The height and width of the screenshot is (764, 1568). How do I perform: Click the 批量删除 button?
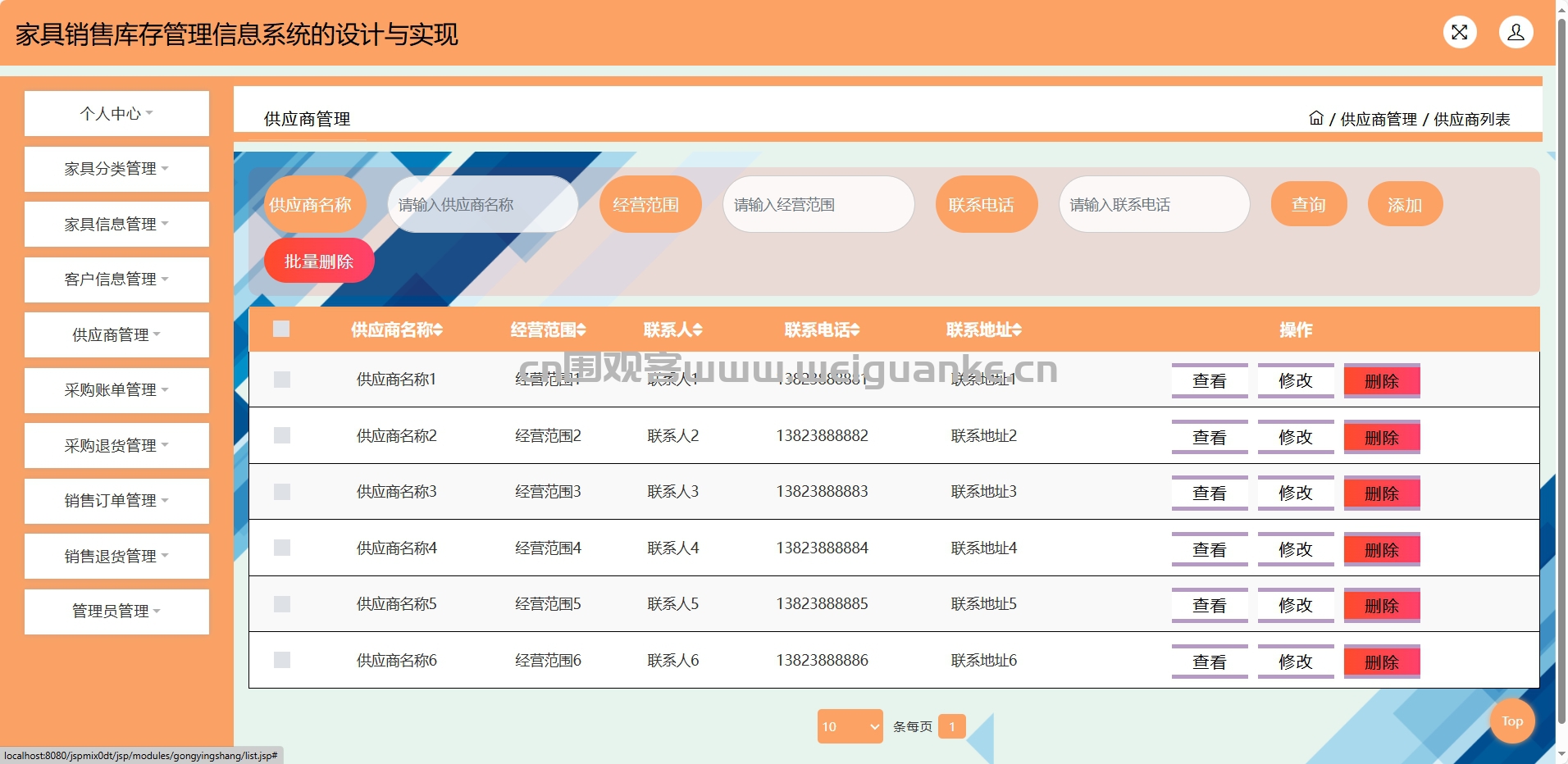coord(319,261)
